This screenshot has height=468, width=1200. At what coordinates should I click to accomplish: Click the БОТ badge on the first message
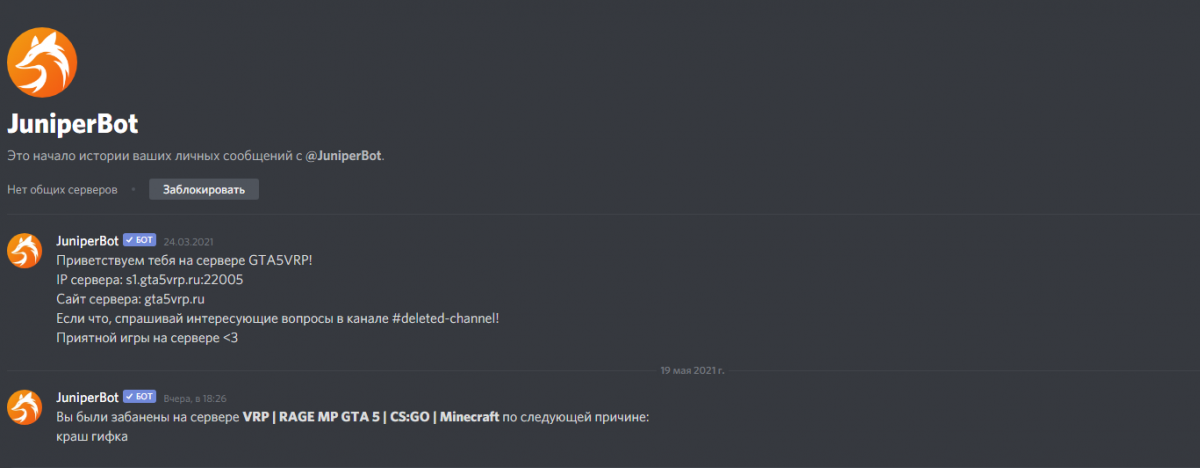[140, 241]
